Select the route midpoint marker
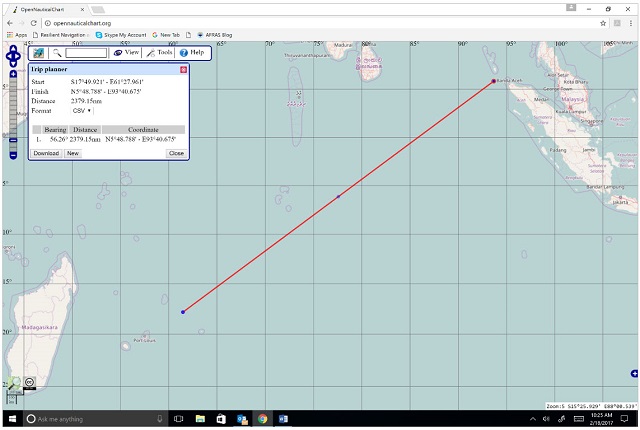The height and width of the screenshot is (430, 640). (338, 197)
